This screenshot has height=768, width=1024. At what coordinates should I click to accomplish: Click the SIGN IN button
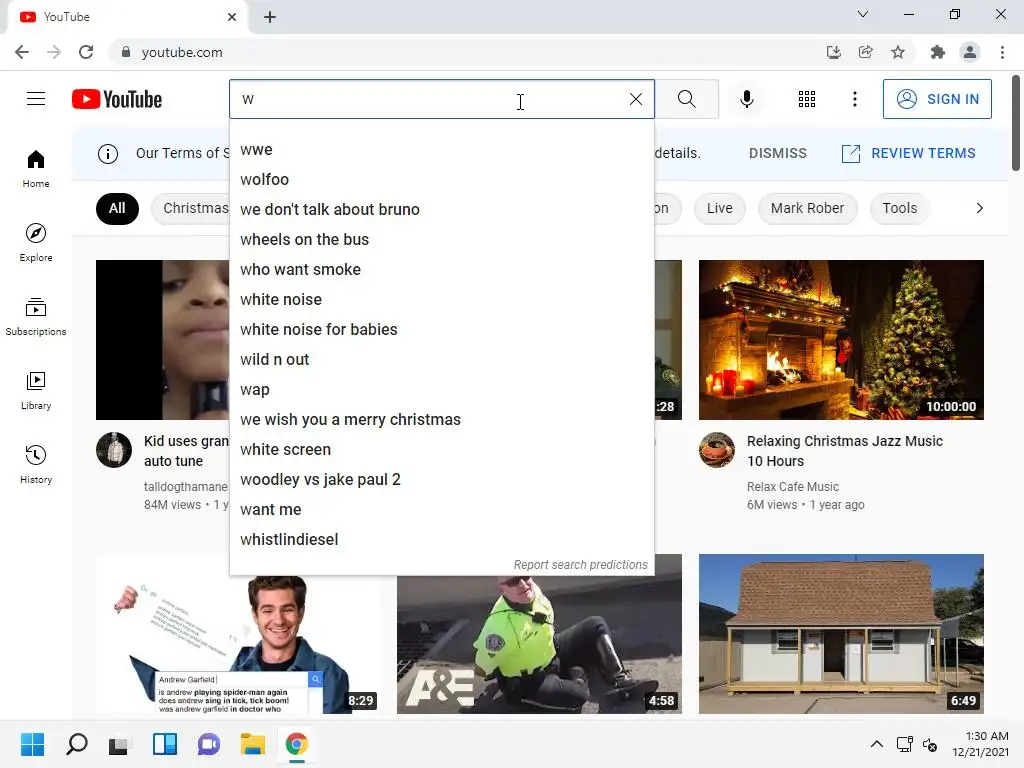[936, 99]
